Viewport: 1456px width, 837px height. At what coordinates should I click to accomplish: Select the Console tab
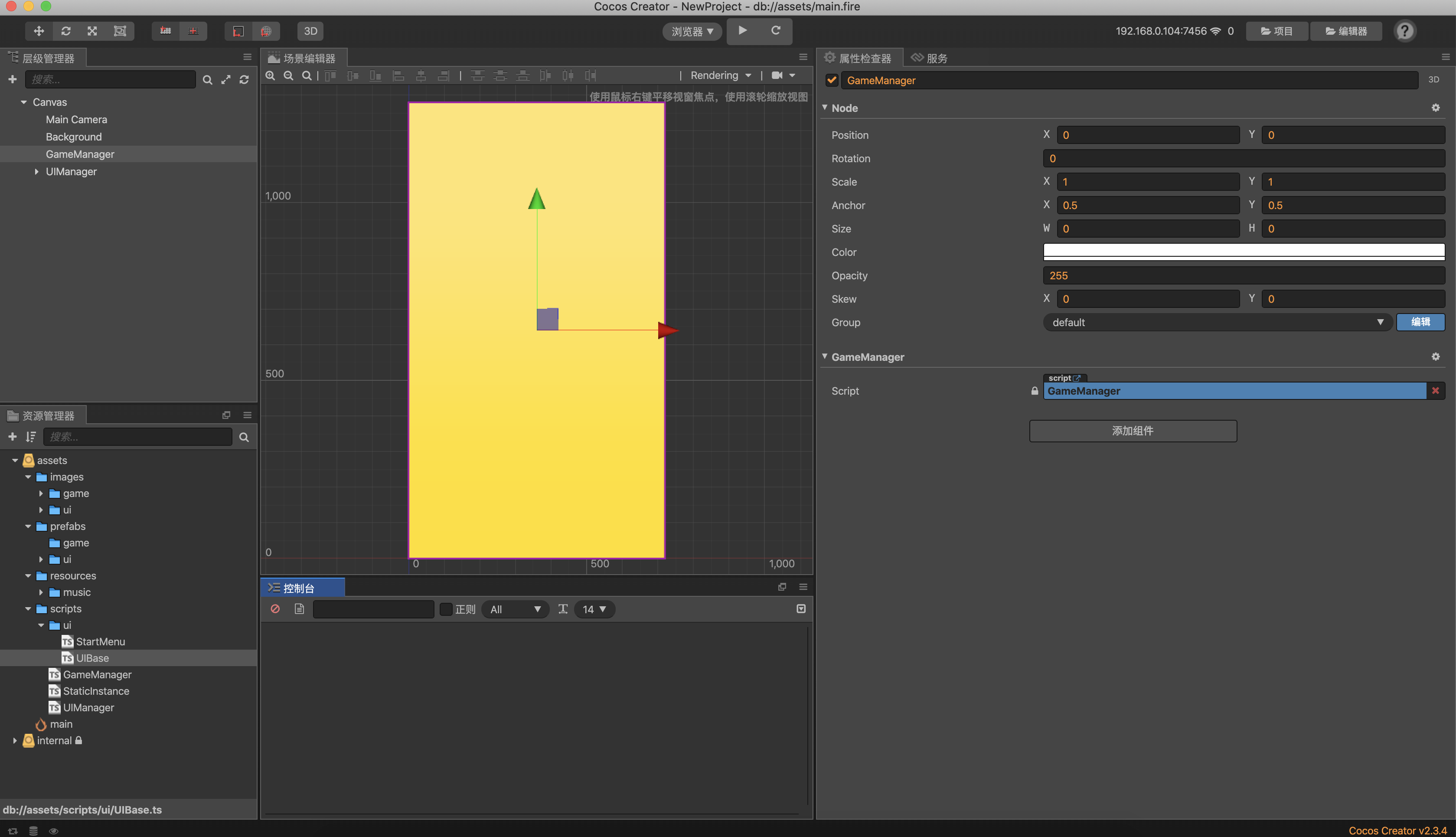coord(303,588)
